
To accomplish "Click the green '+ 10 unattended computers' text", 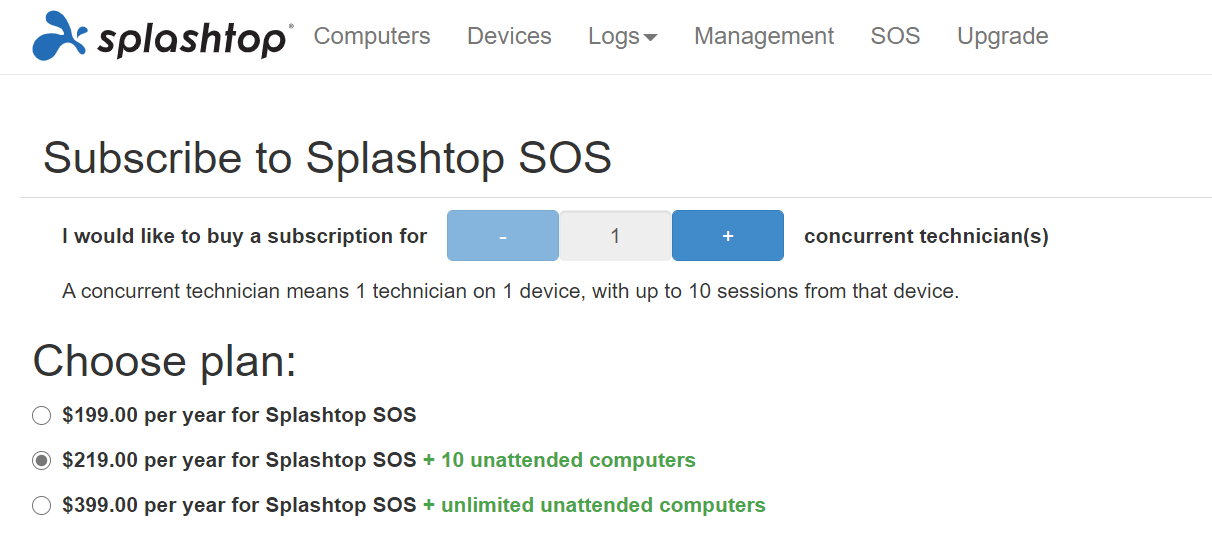I will pyautogui.click(x=559, y=460).
